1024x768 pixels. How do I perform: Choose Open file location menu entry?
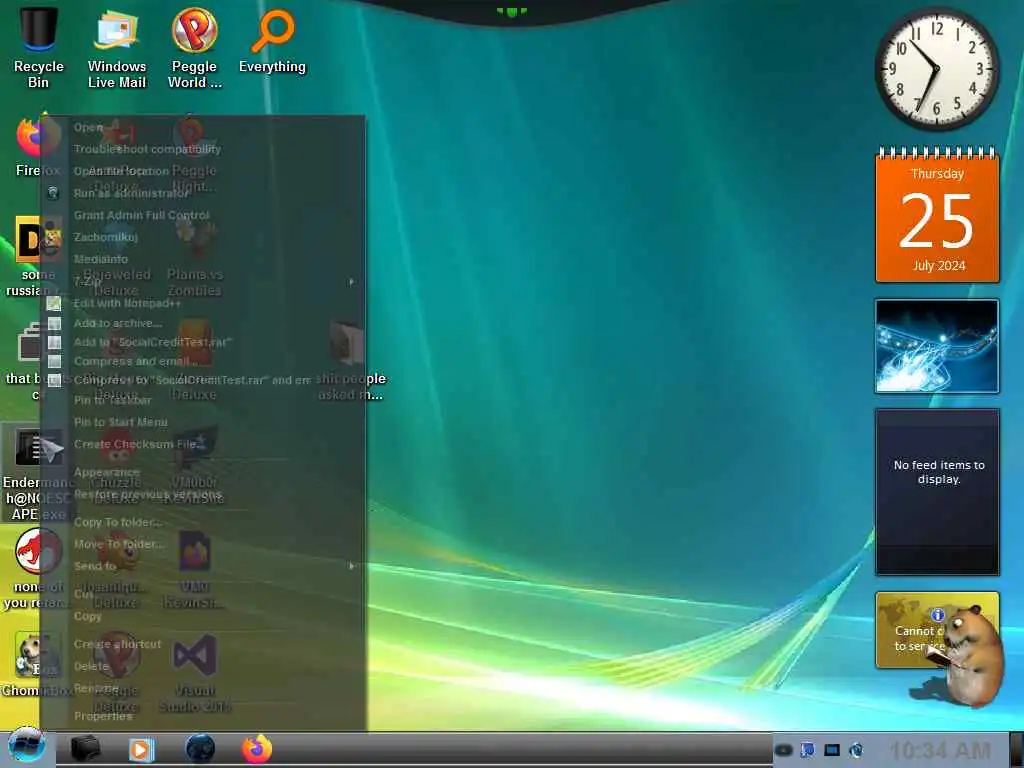(x=202, y=171)
